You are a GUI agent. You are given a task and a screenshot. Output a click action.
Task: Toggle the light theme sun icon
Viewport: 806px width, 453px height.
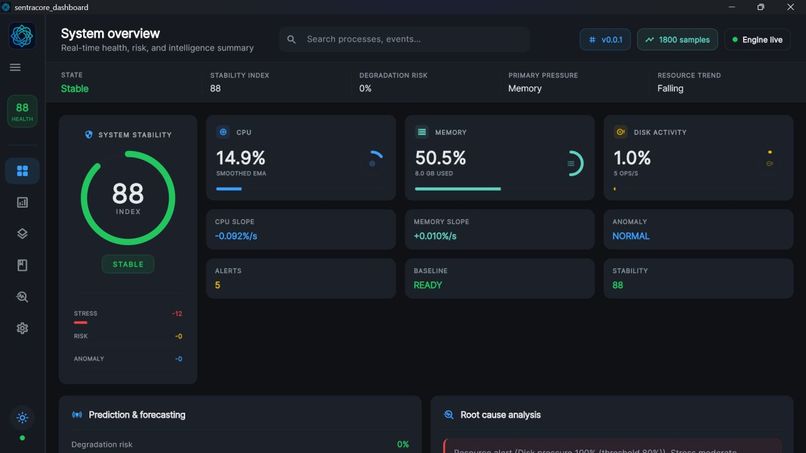pyautogui.click(x=22, y=418)
